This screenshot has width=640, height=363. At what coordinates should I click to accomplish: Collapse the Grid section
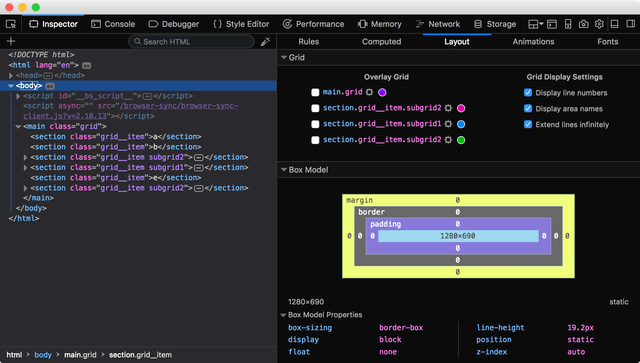click(x=284, y=58)
